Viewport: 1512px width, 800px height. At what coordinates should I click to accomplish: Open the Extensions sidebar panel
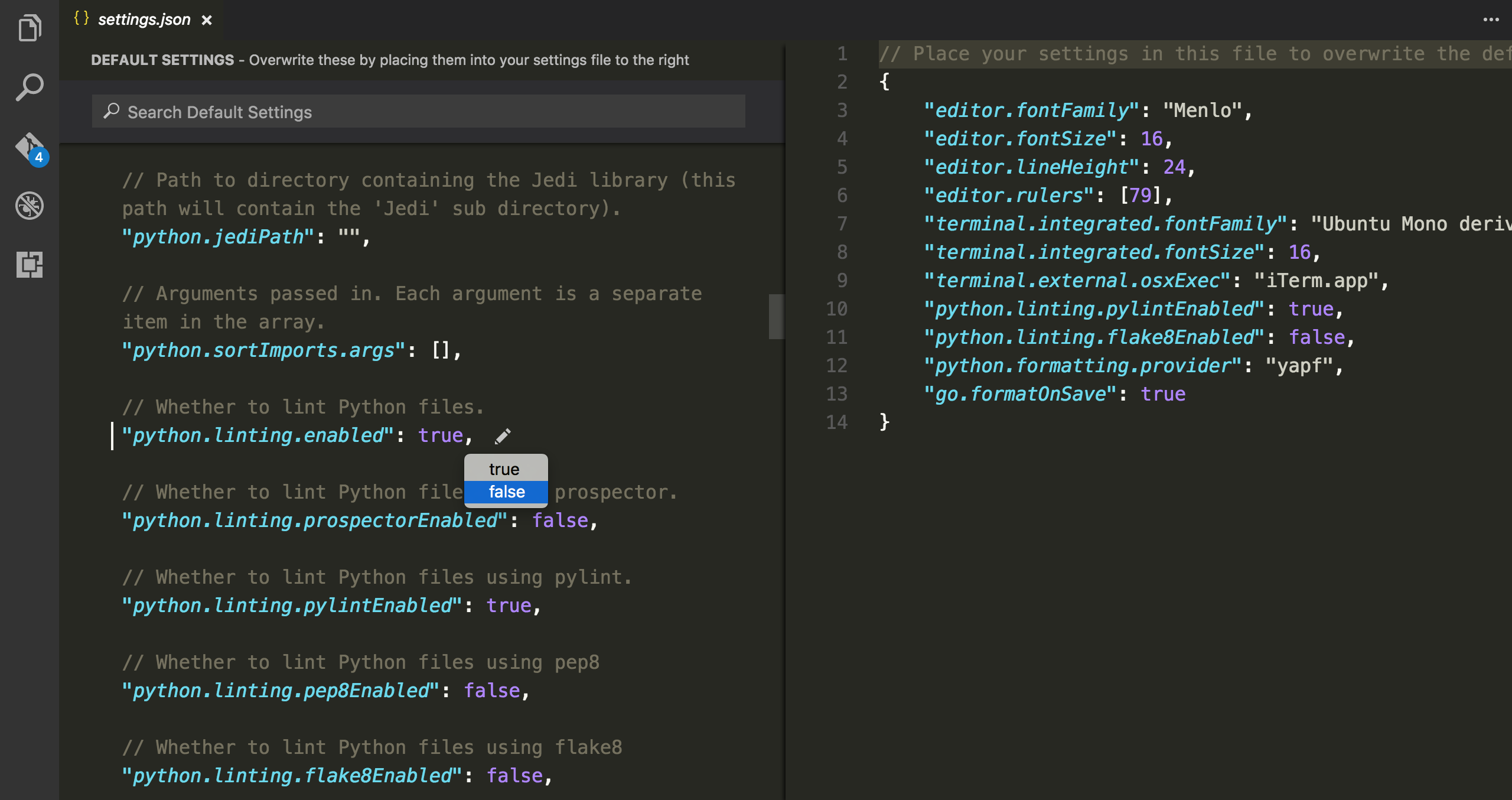tap(30, 264)
